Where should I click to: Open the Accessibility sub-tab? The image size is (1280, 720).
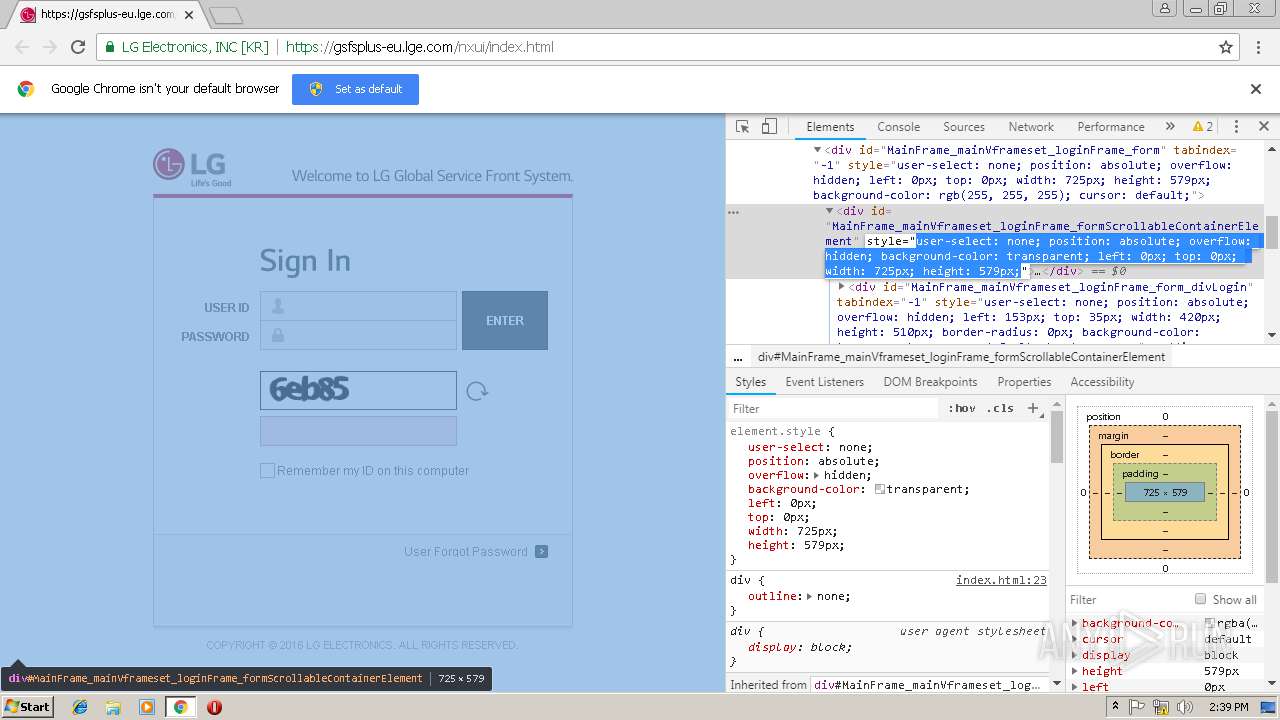tap(1102, 382)
